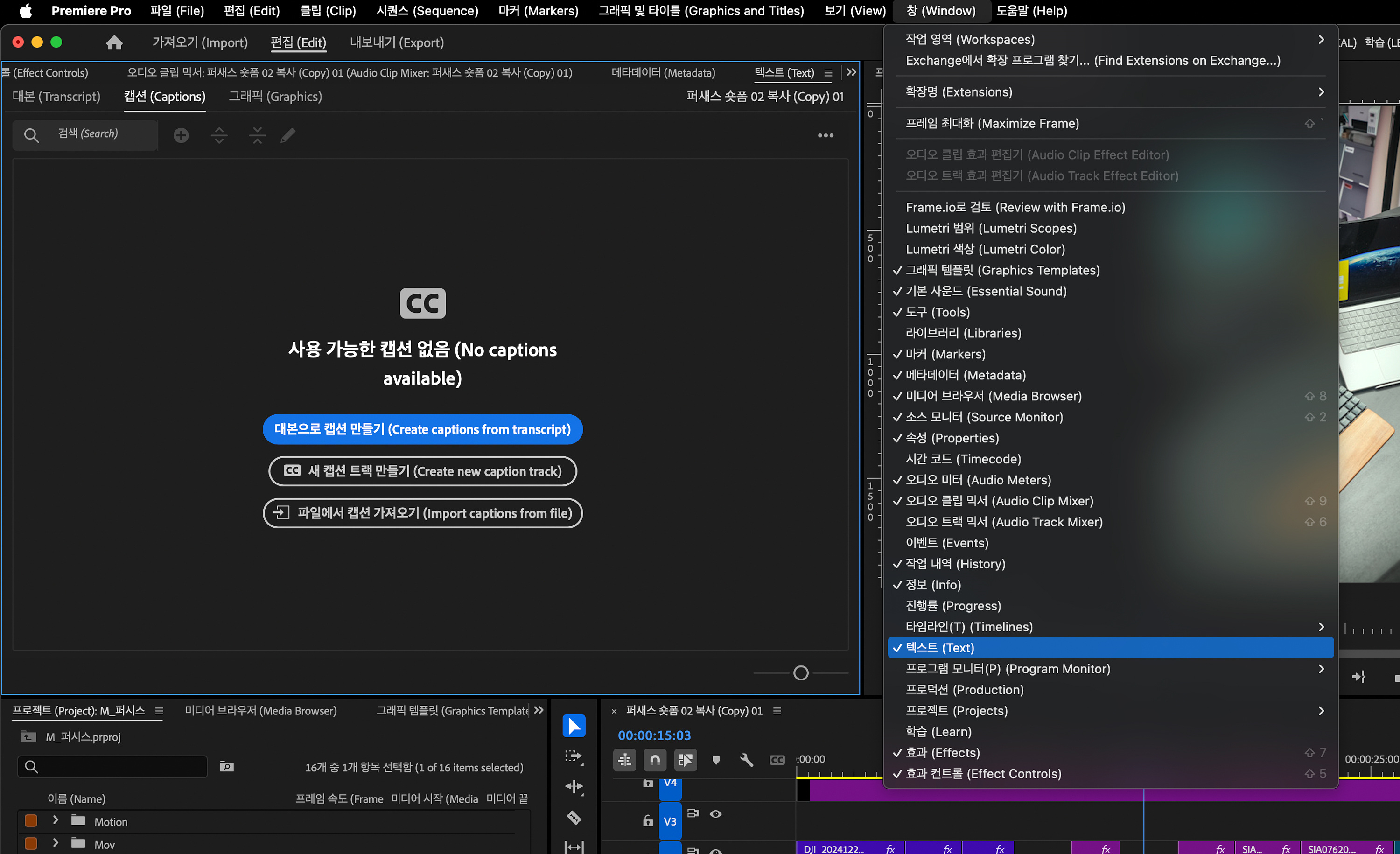Click the merge caption segments icon
This screenshot has height=854, width=1400.
tap(258, 135)
